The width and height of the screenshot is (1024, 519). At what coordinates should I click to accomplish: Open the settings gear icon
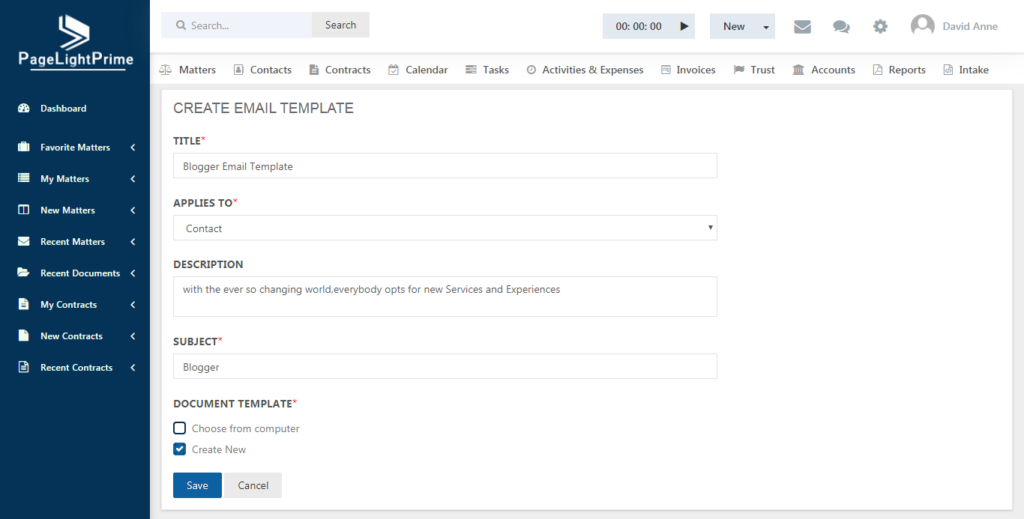[880, 27]
